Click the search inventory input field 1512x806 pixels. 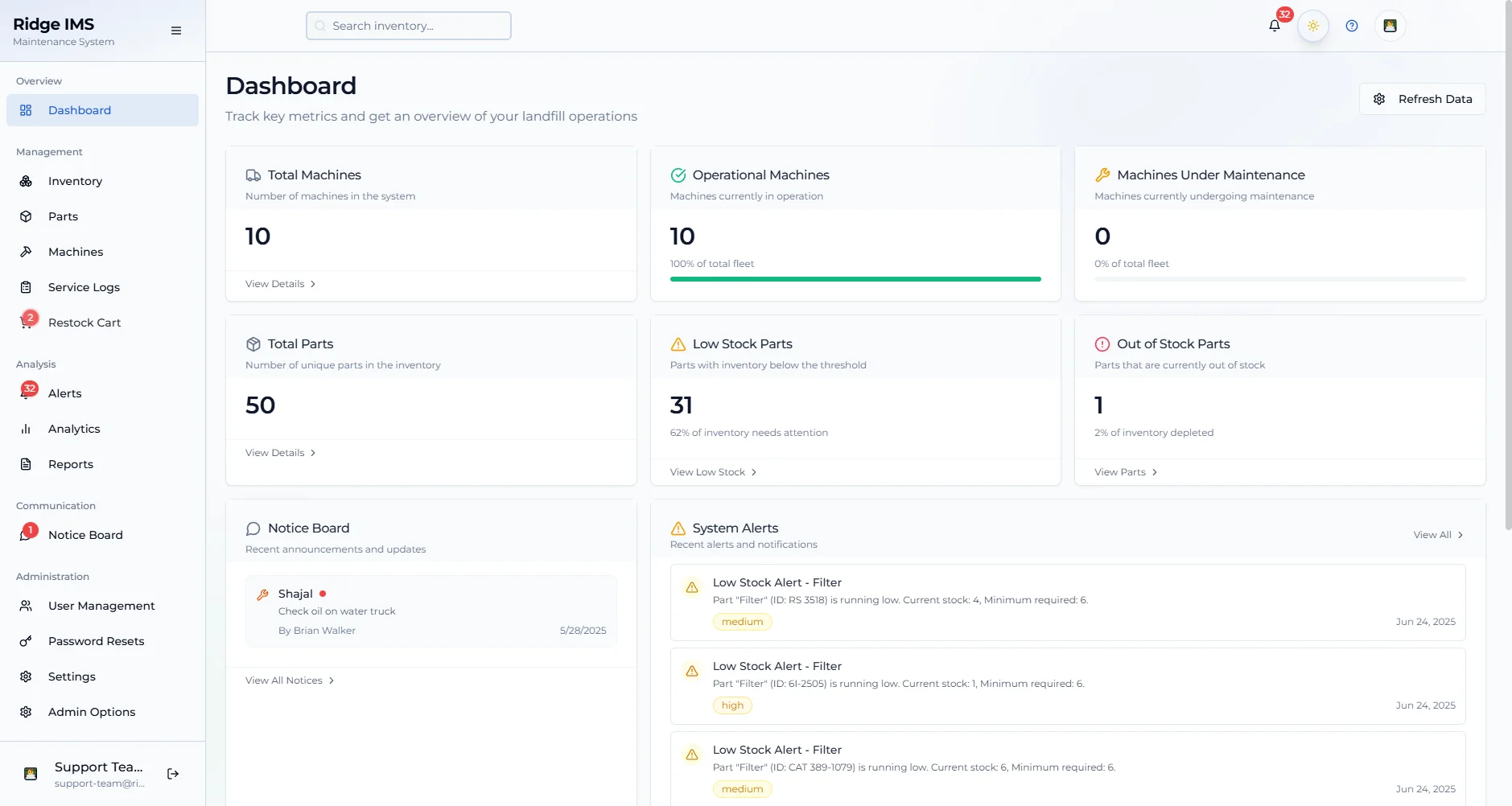point(408,25)
